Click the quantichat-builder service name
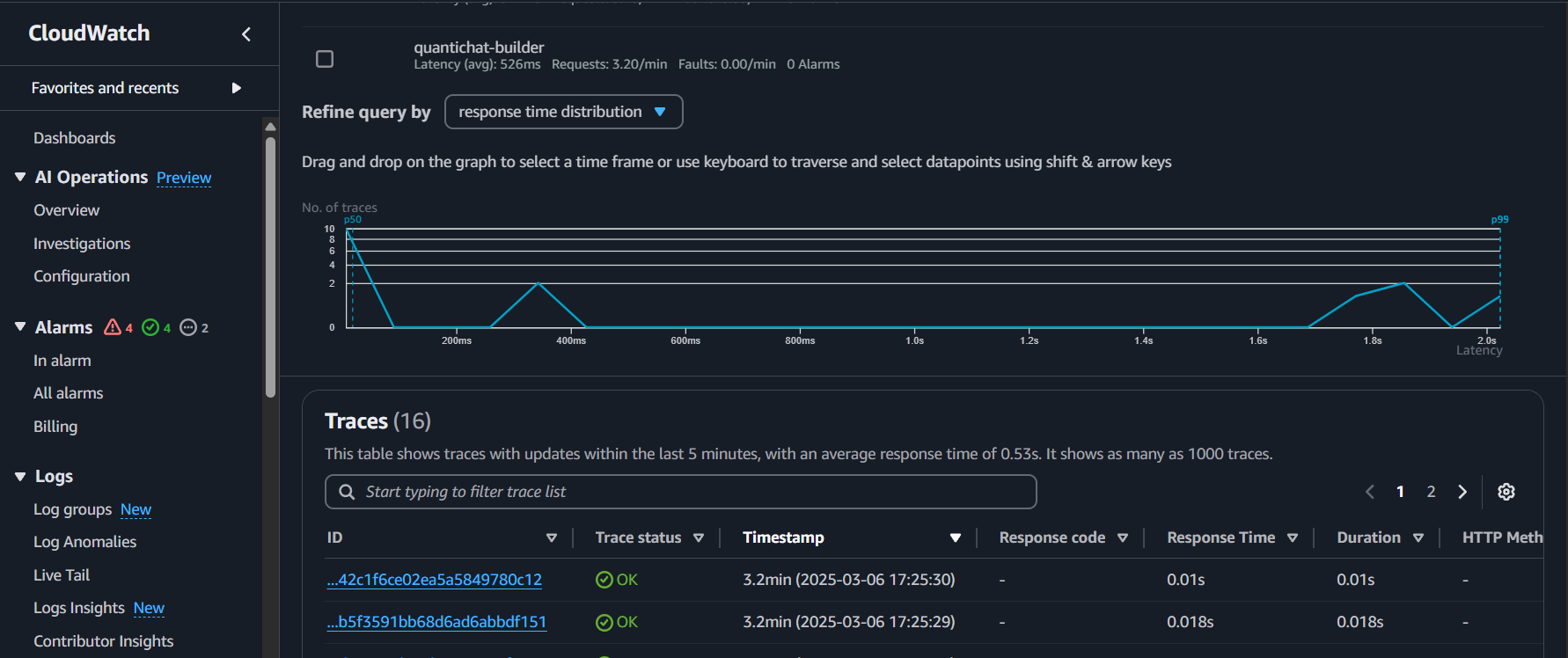 479,48
